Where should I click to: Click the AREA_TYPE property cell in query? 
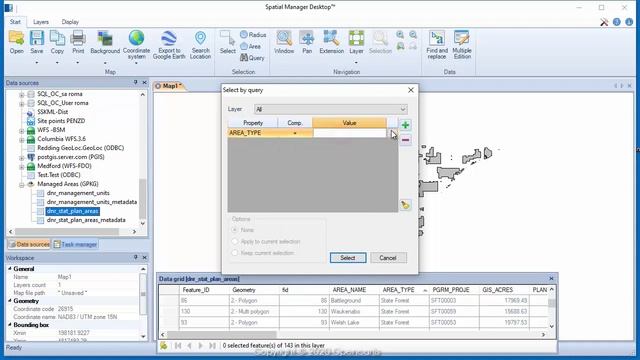pos(253,133)
